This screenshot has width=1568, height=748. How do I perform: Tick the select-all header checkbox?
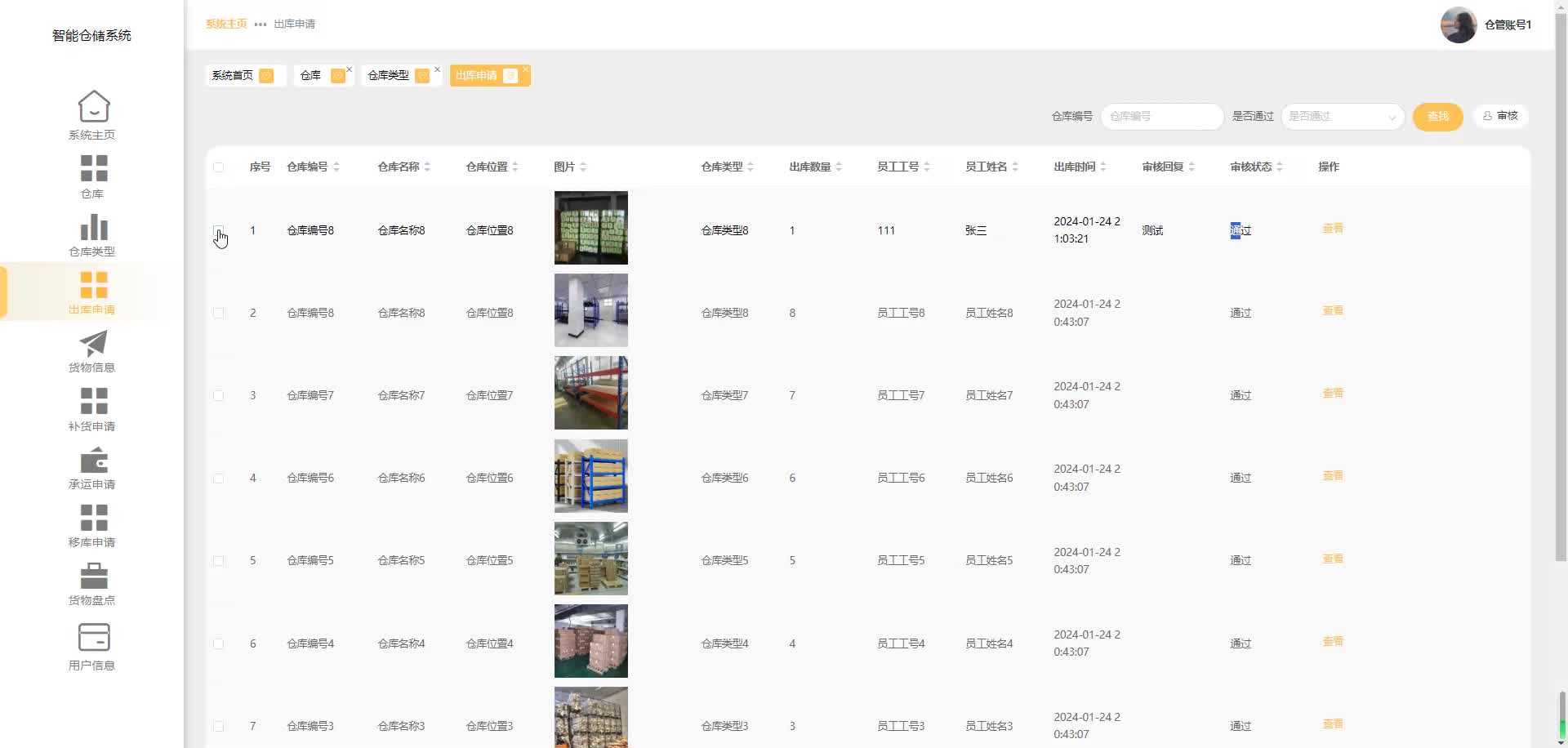click(218, 167)
